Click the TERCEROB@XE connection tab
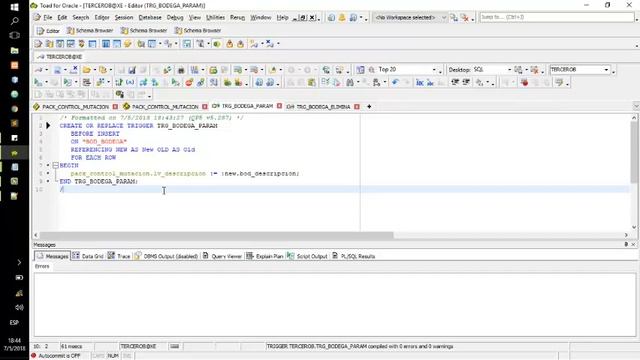Image resolution: width=640 pixels, height=360 pixels. [x=60, y=57]
